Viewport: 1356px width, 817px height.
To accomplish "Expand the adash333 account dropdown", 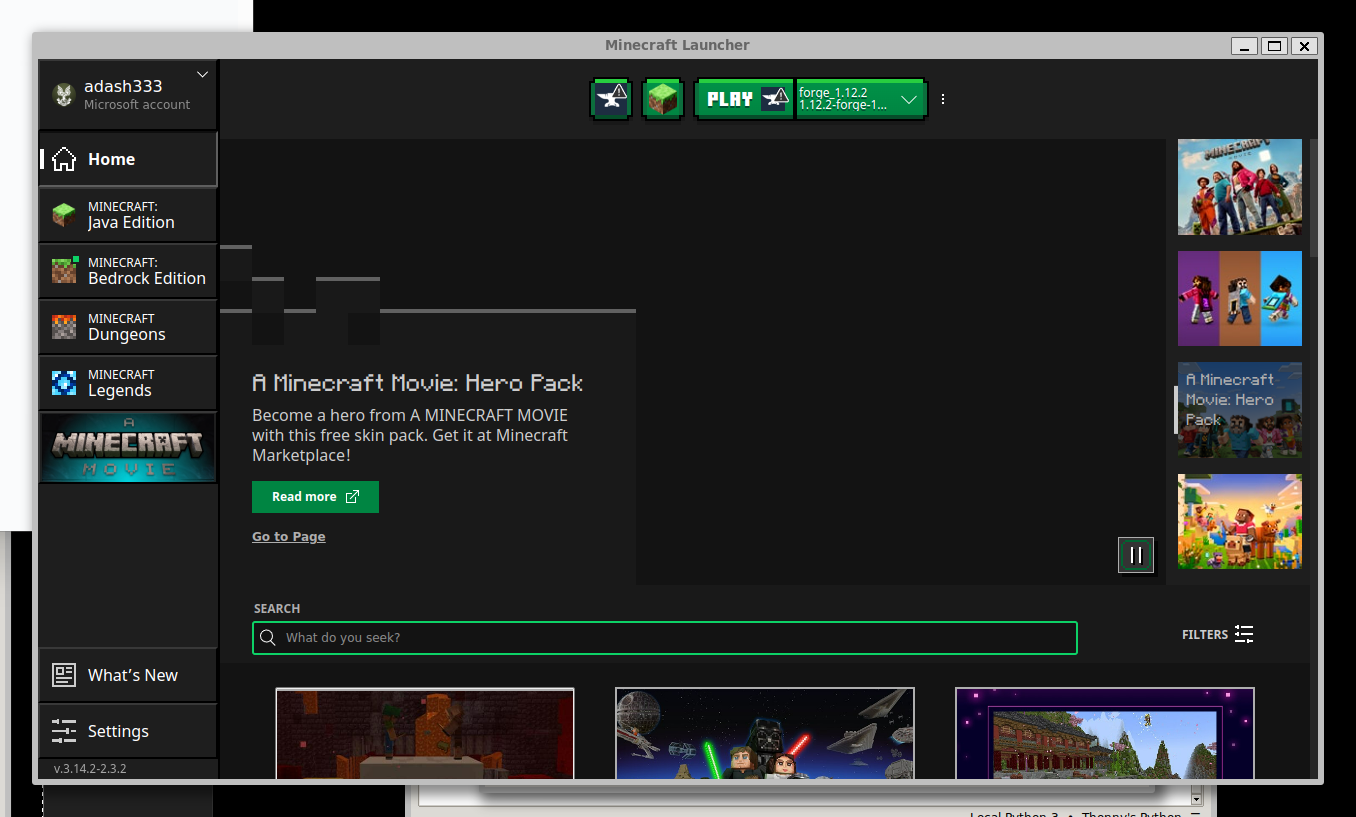I will pyautogui.click(x=203, y=75).
